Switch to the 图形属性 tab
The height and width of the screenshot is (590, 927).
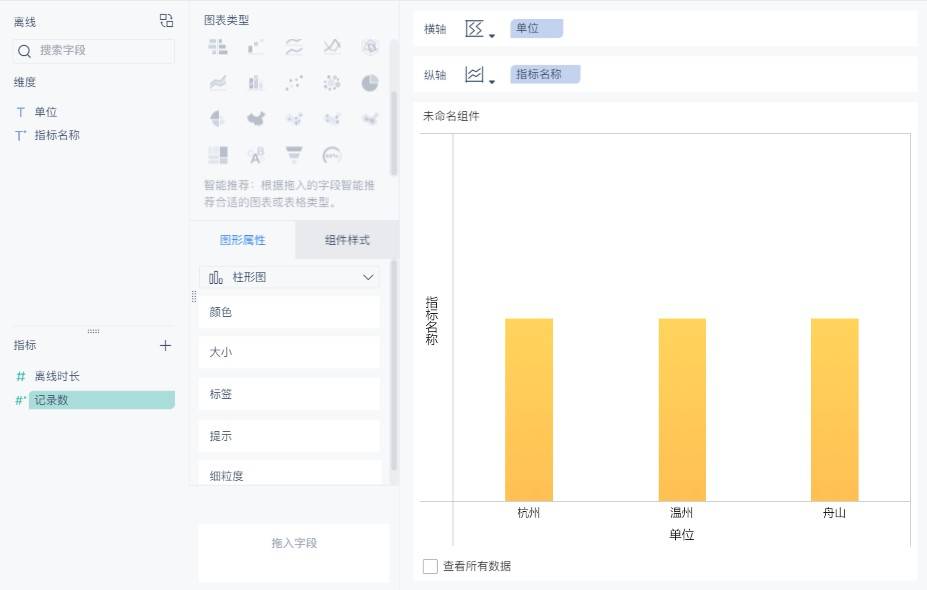[x=242, y=240]
